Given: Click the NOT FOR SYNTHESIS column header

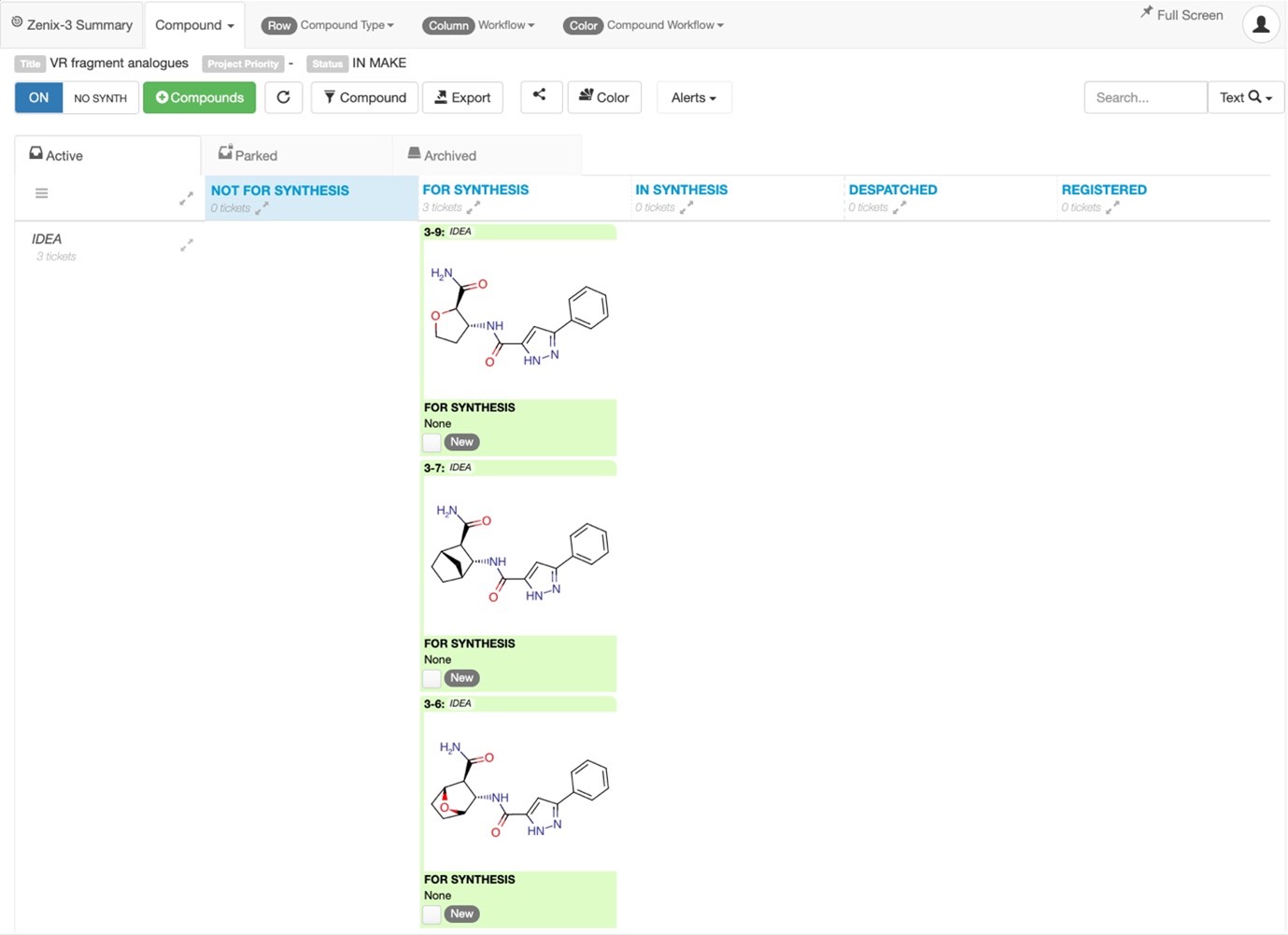Looking at the screenshot, I should pyautogui.click(x=279, y=190).
